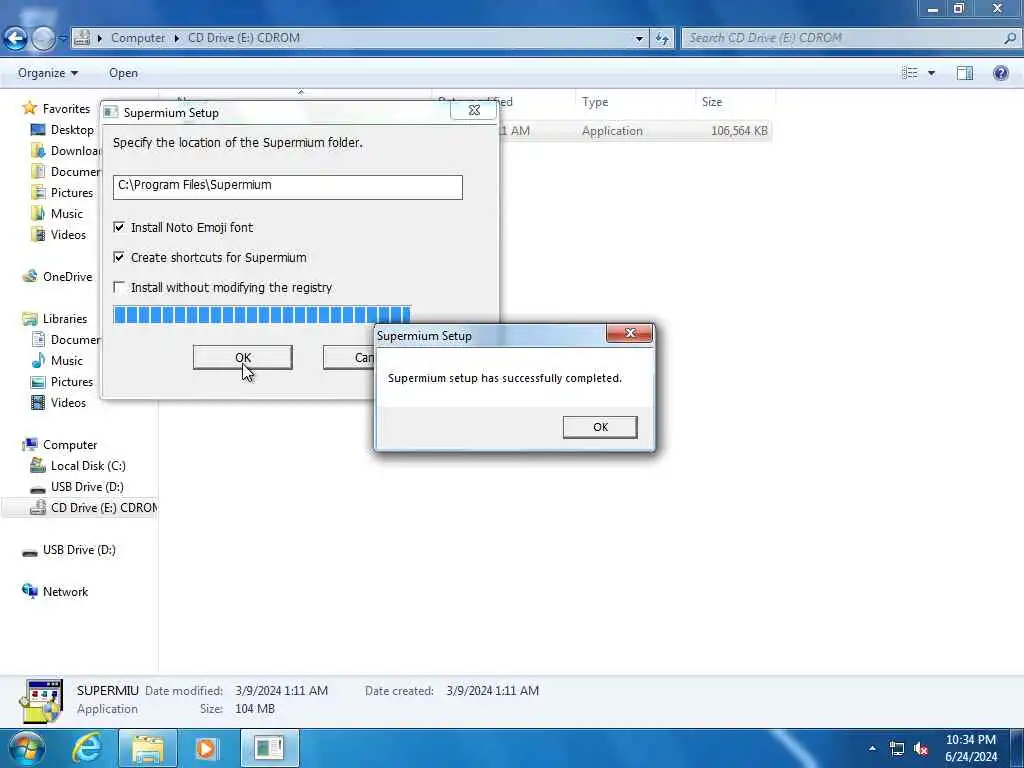Click the Supermium folder location field
1024x768 pixels.
(x=287, y=187)
